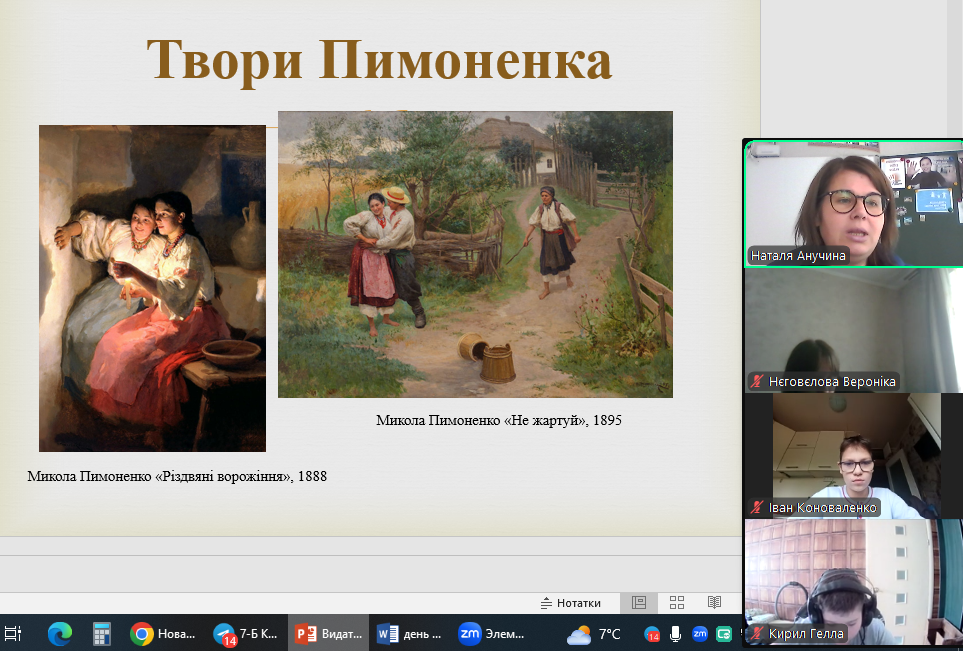
Task: Select the Різдвяні ворожіння painting image
Action: click(152, 289)
